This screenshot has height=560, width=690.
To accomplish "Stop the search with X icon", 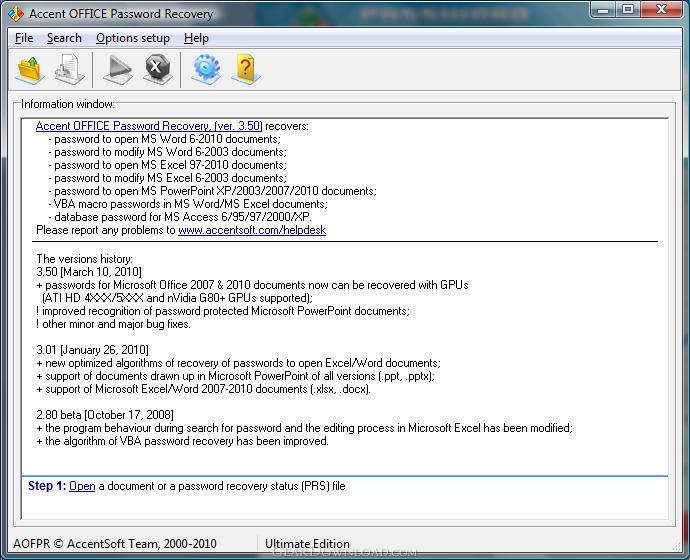I will point(158,70).
